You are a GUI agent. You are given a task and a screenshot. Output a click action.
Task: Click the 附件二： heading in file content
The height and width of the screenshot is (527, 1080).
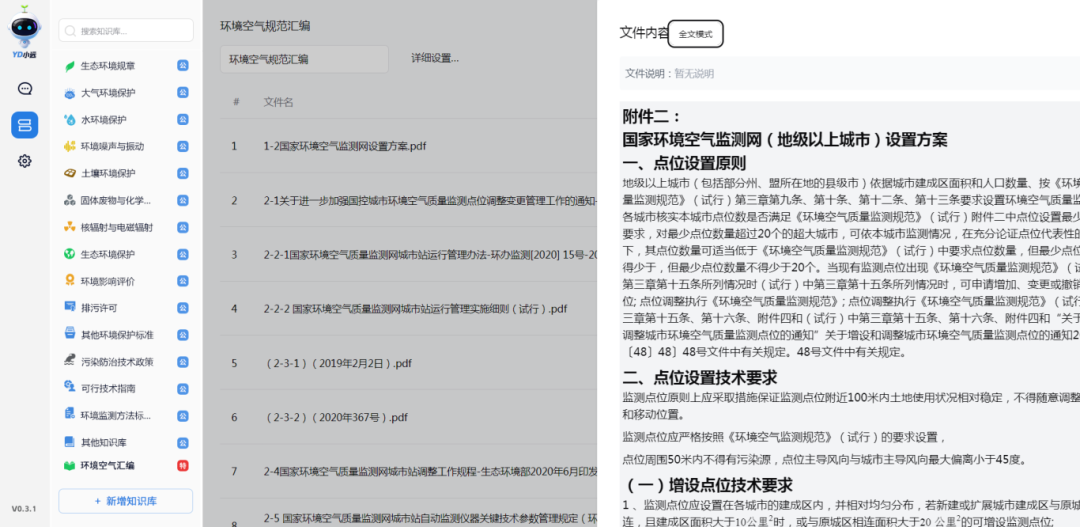652,116
